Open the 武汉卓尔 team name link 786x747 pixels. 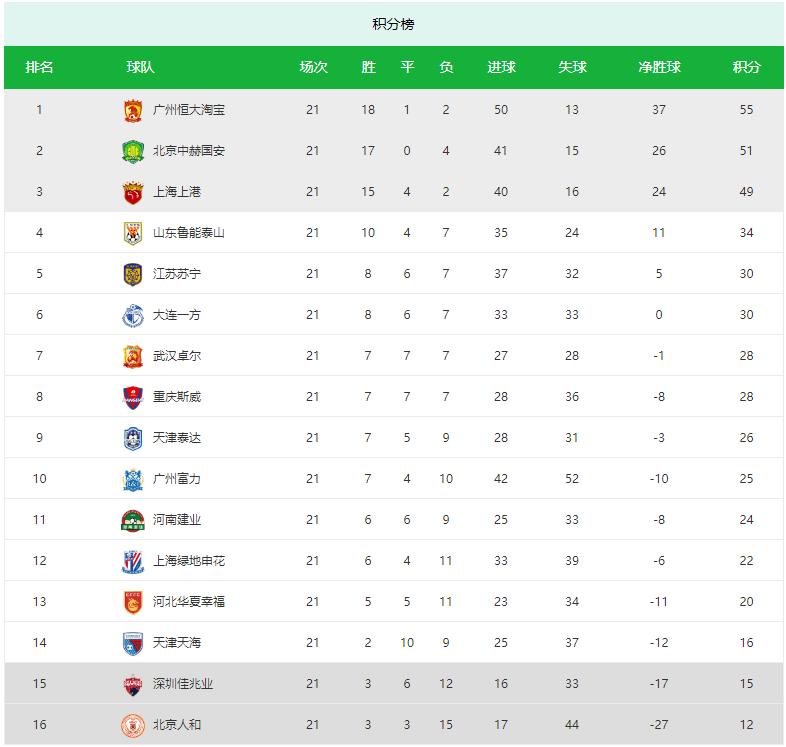(x=177, y=356)
